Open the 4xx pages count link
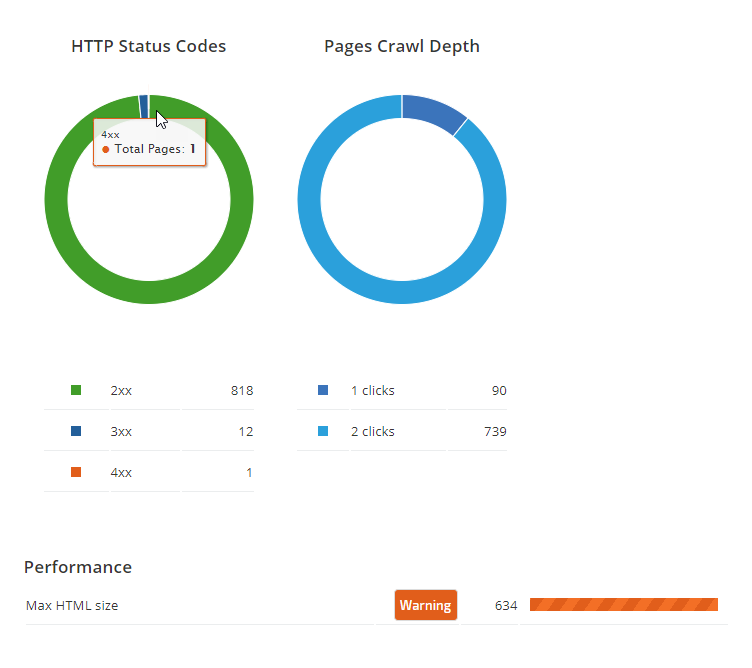 coord(249,472)
